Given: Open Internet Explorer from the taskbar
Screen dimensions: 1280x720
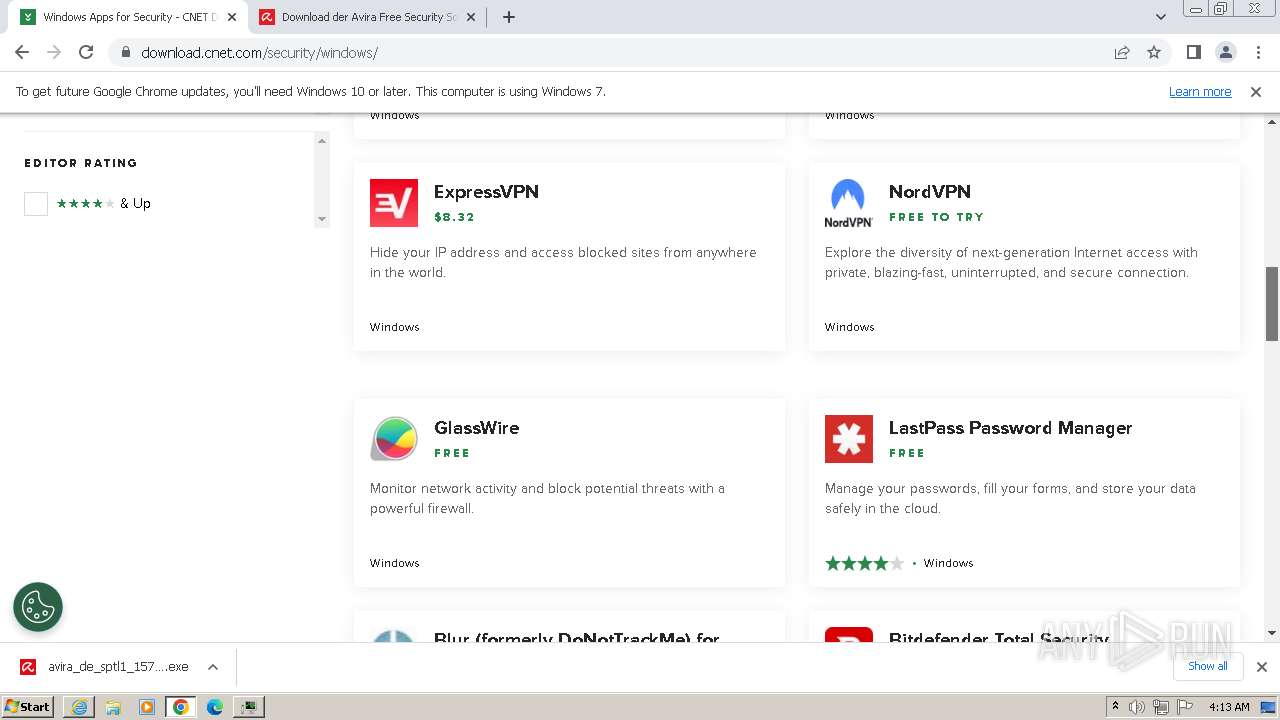Looking at the screenshot, I should (x=79, y=707).
